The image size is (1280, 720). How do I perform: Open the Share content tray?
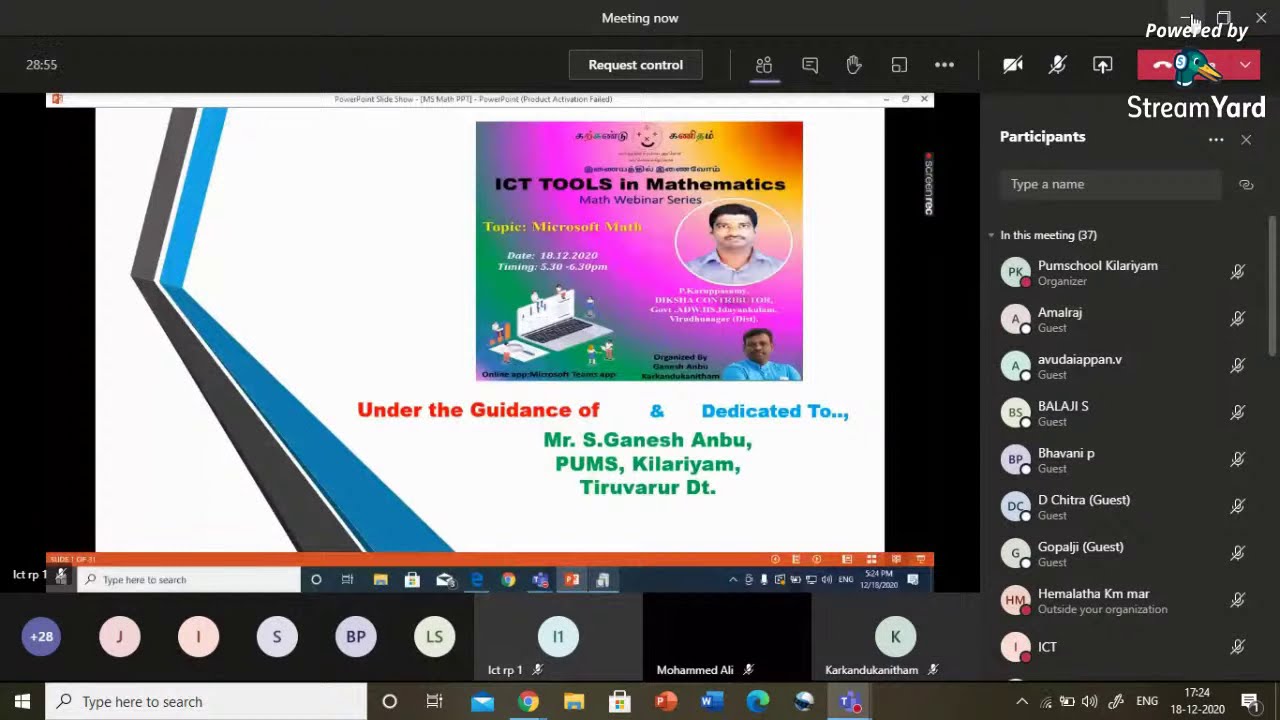click(x=1102, y=65)
